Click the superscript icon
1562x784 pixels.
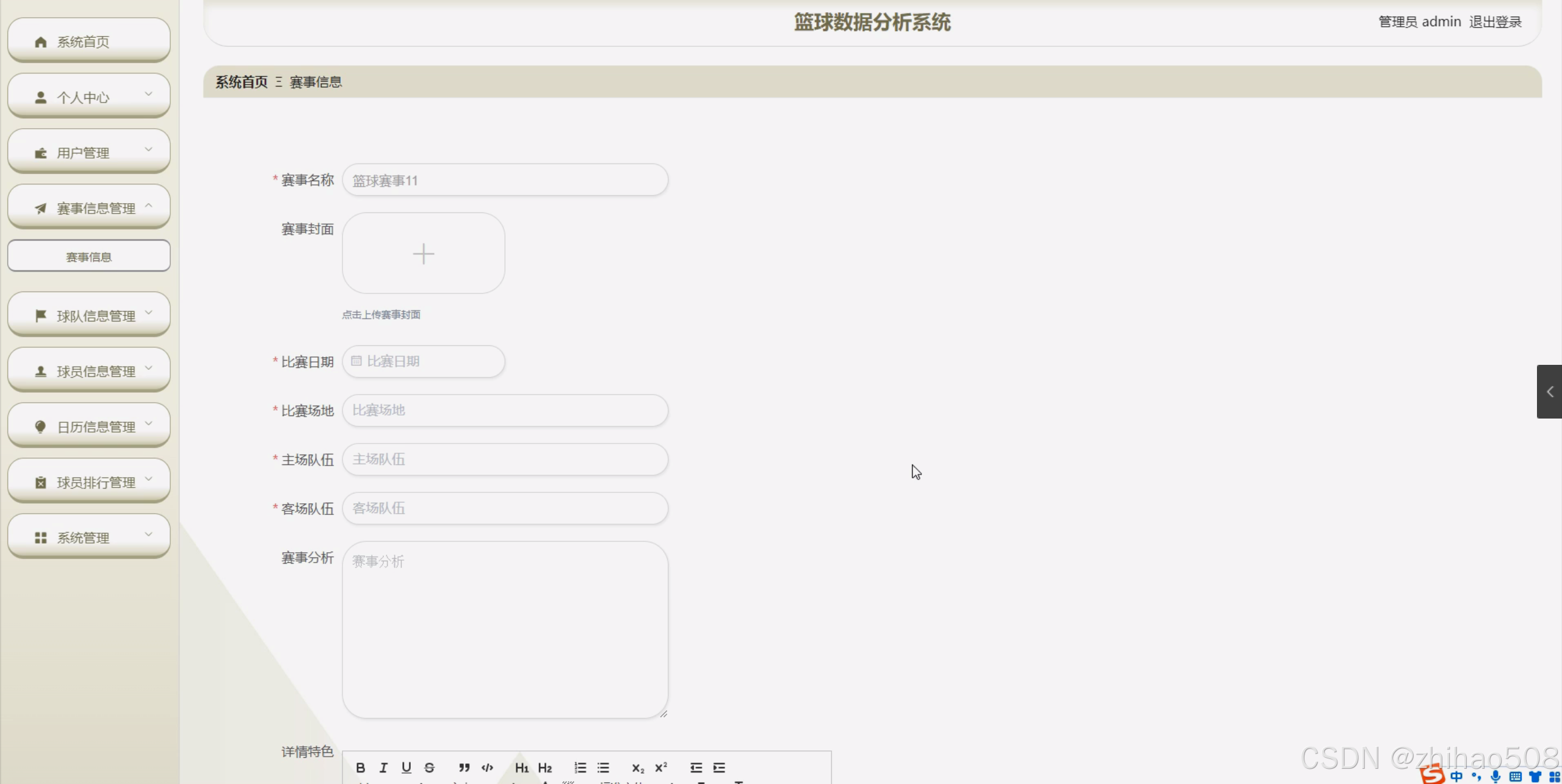pos(661,768)
